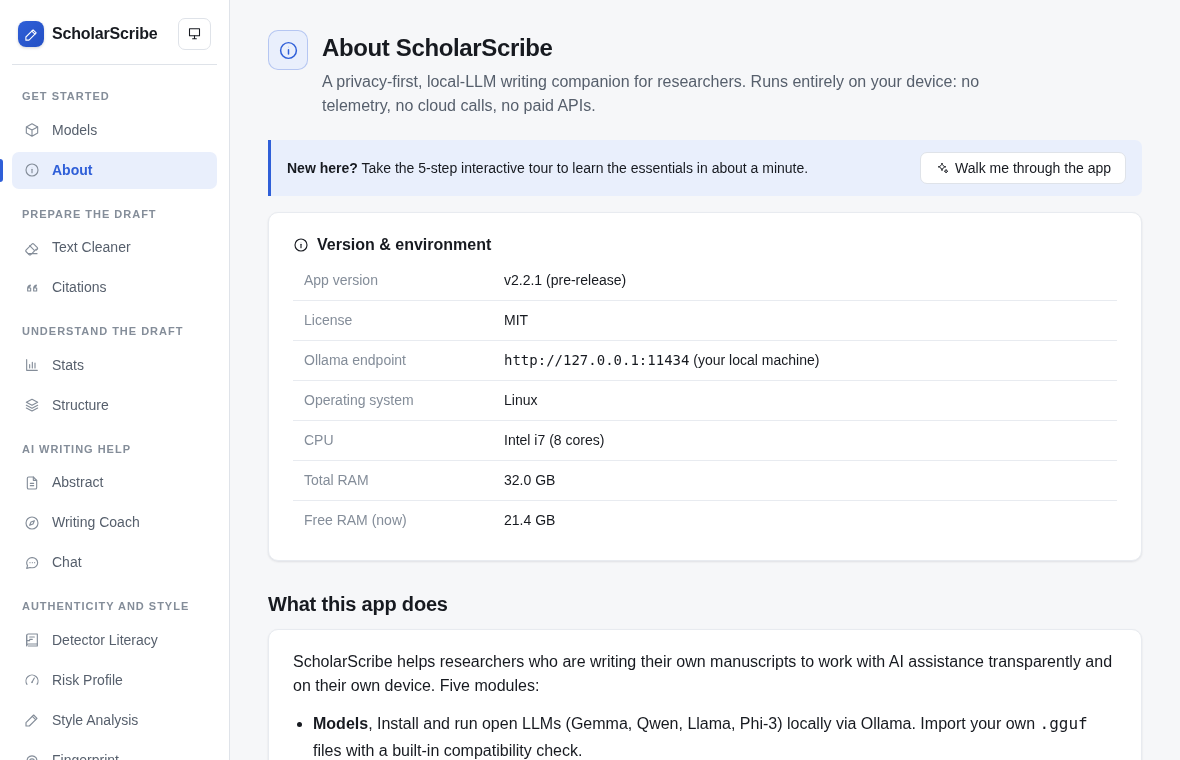The image size is (1180, 760).
Task: Click the Linux operating system value
Action: click(521, 400)
